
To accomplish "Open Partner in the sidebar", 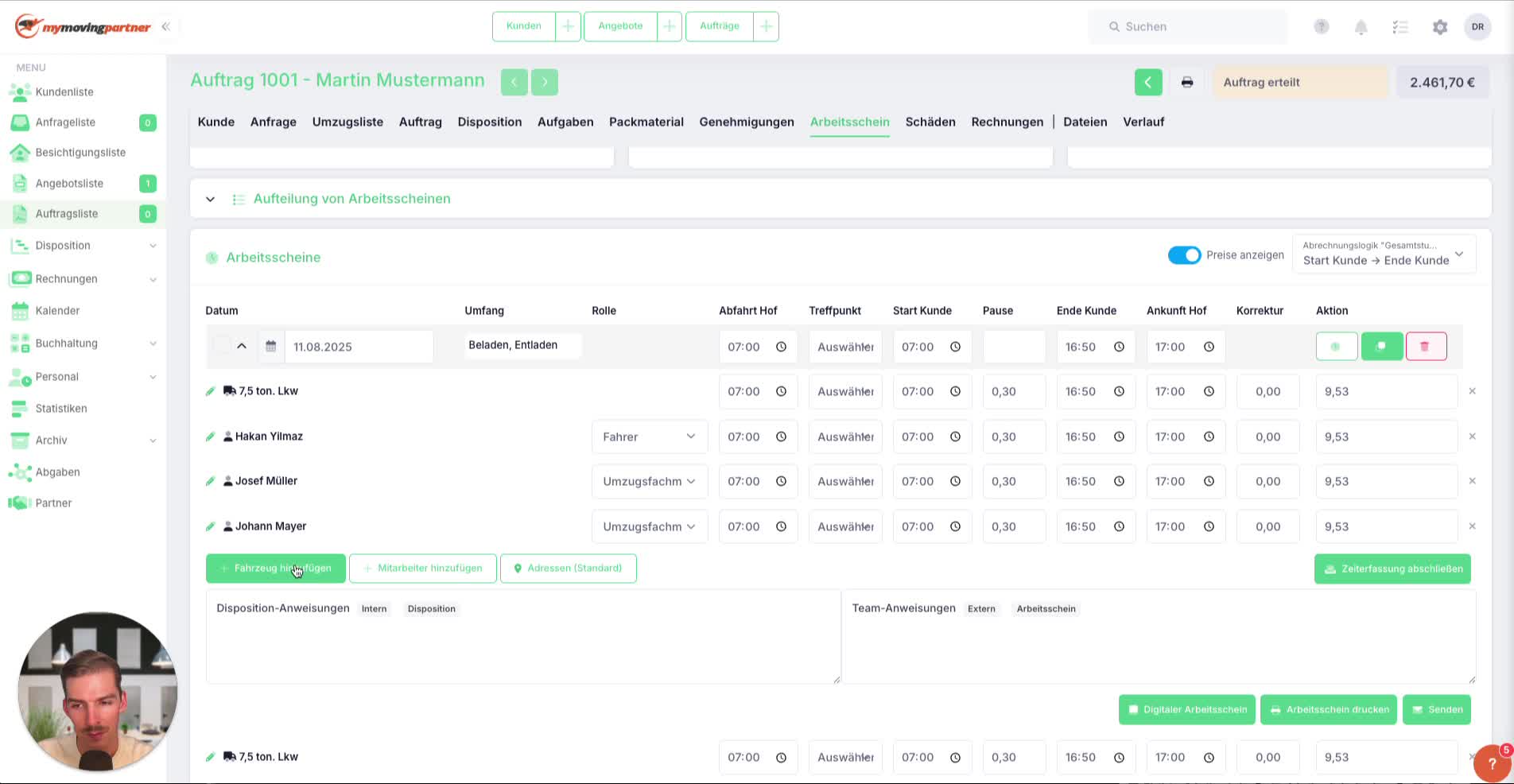I will tap(53, 503).
